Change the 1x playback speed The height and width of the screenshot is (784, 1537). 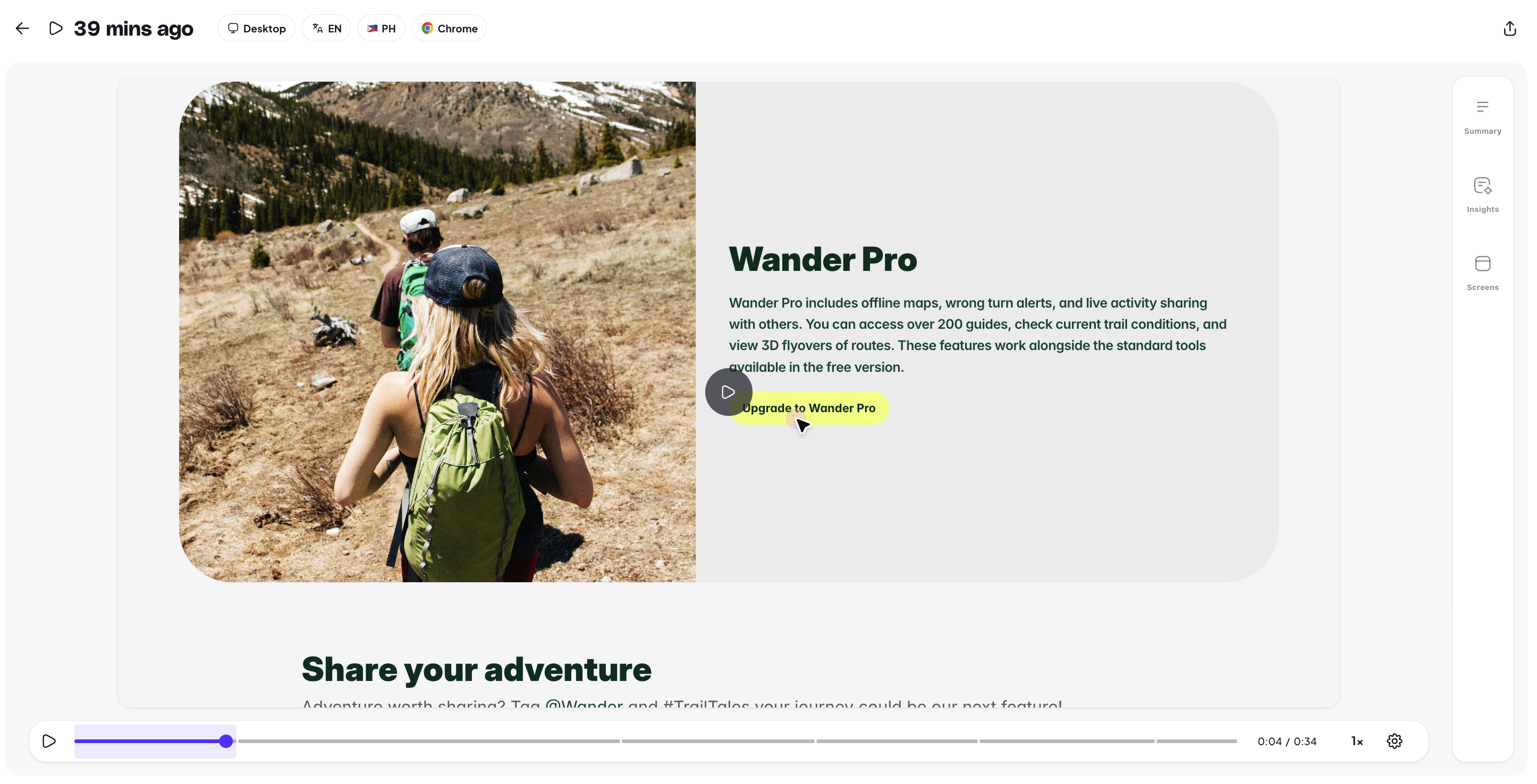(x=1356, y=740)
